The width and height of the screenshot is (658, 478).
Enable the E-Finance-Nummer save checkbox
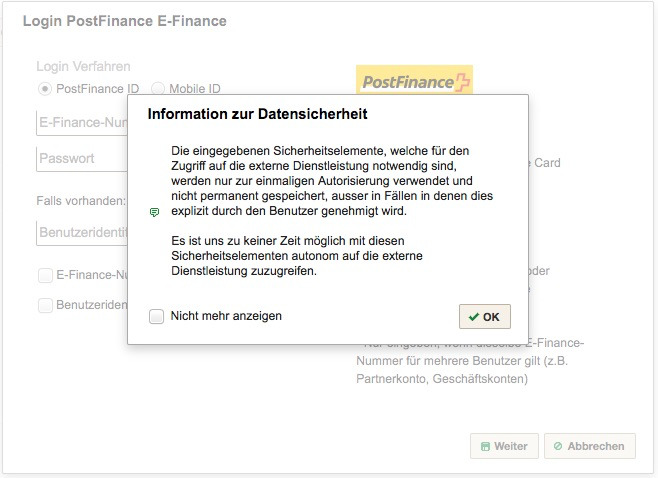pos(45,275)
